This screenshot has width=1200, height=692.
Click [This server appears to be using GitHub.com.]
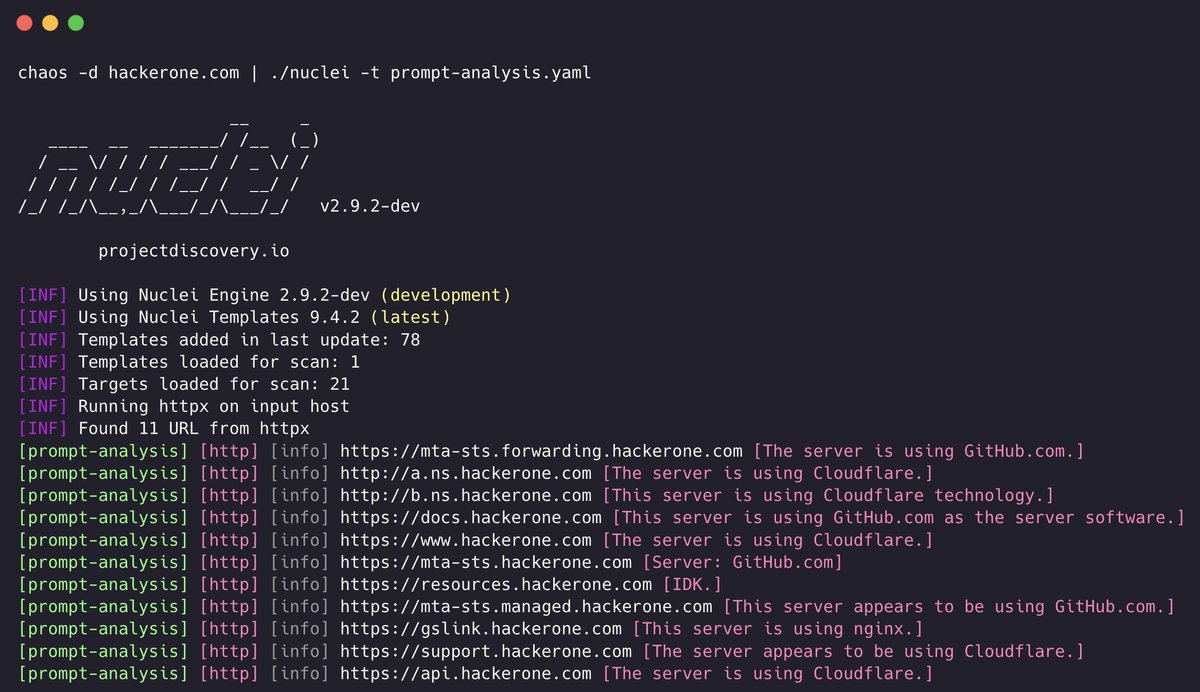pos(948,606)
